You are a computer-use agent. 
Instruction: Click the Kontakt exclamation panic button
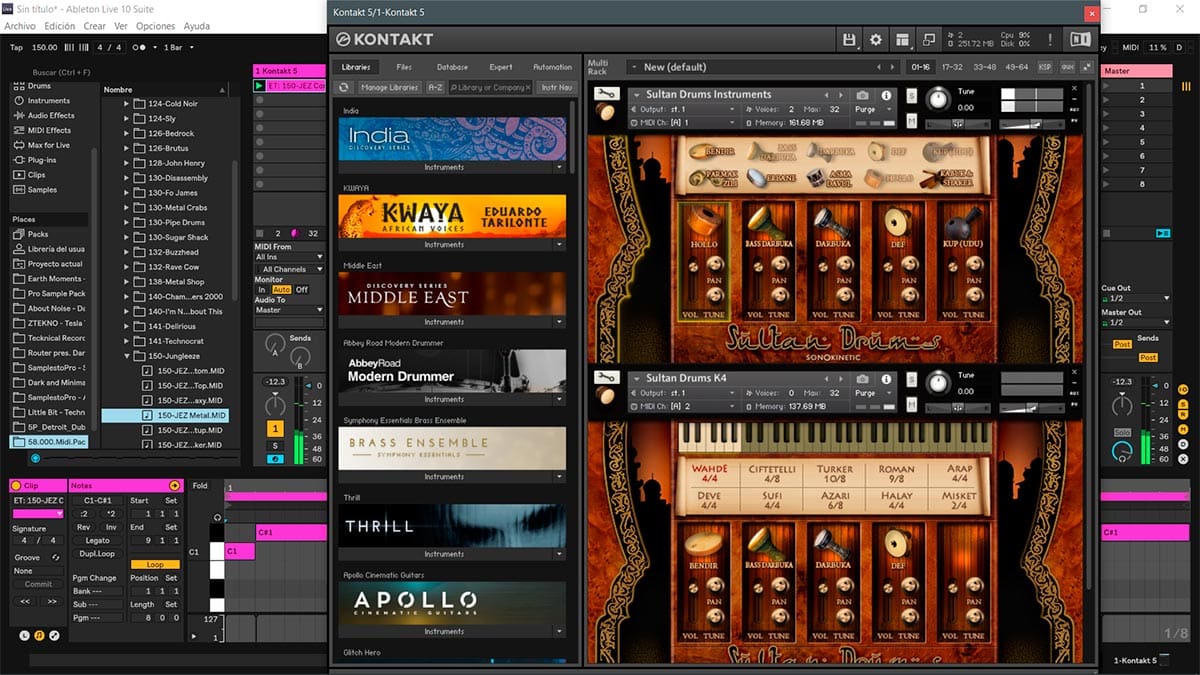[1050, 39]
